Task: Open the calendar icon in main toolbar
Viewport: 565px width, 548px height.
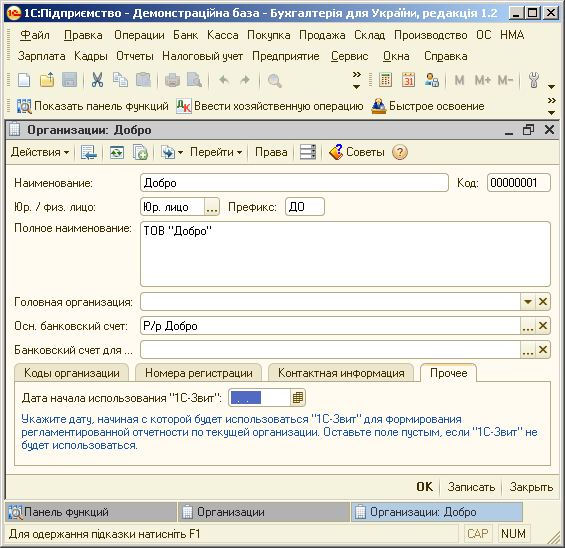Action: 408,80
